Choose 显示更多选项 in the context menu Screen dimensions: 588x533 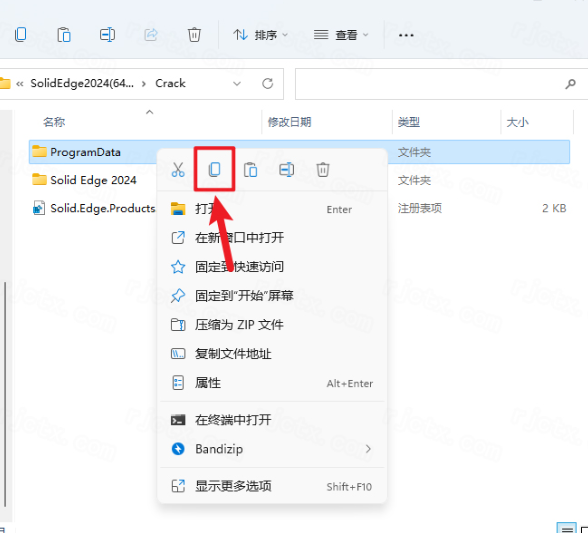(x=272, y=486)
